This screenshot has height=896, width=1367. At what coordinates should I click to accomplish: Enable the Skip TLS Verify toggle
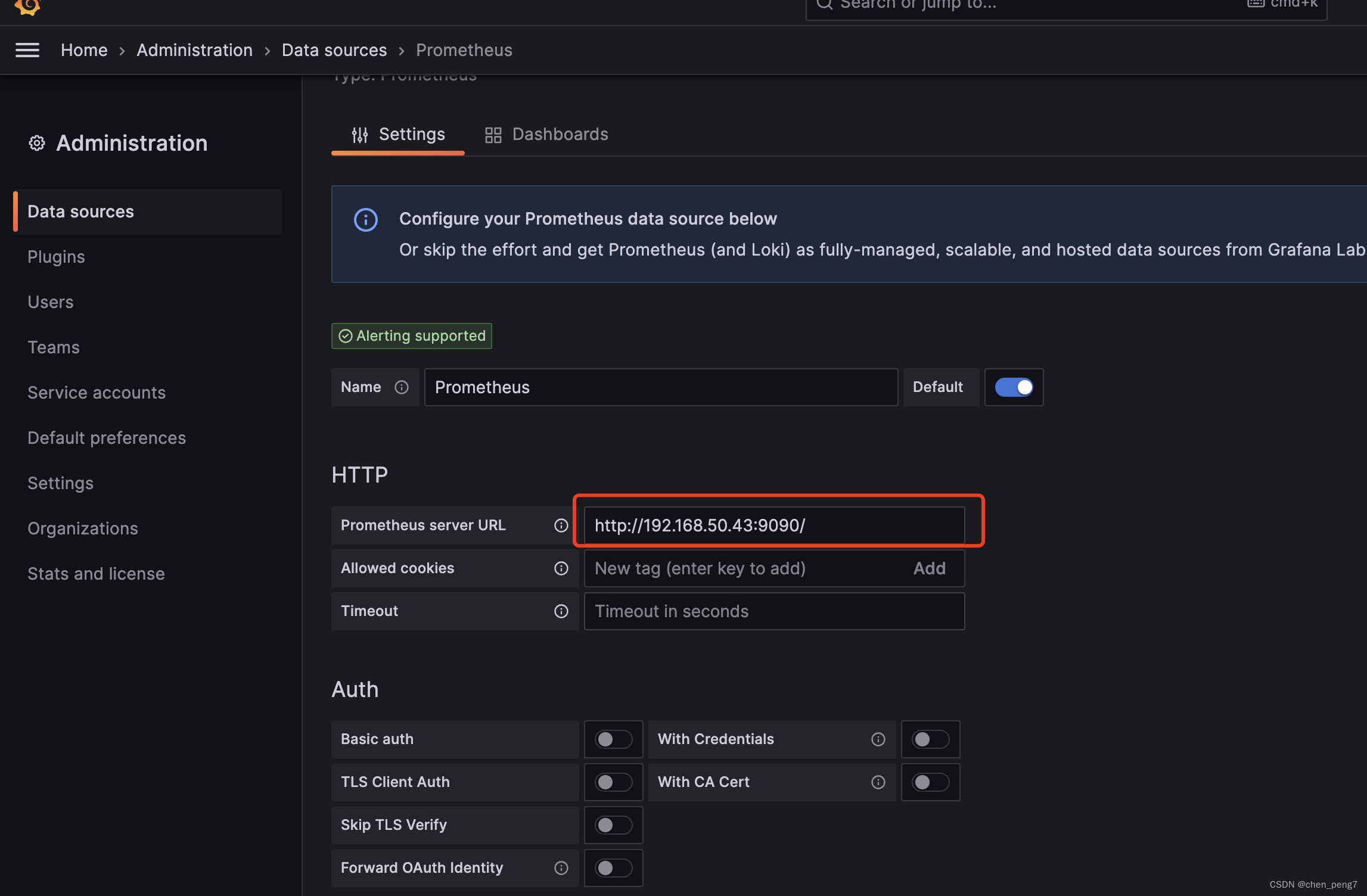pyautogui.click(x=613, y=825)
